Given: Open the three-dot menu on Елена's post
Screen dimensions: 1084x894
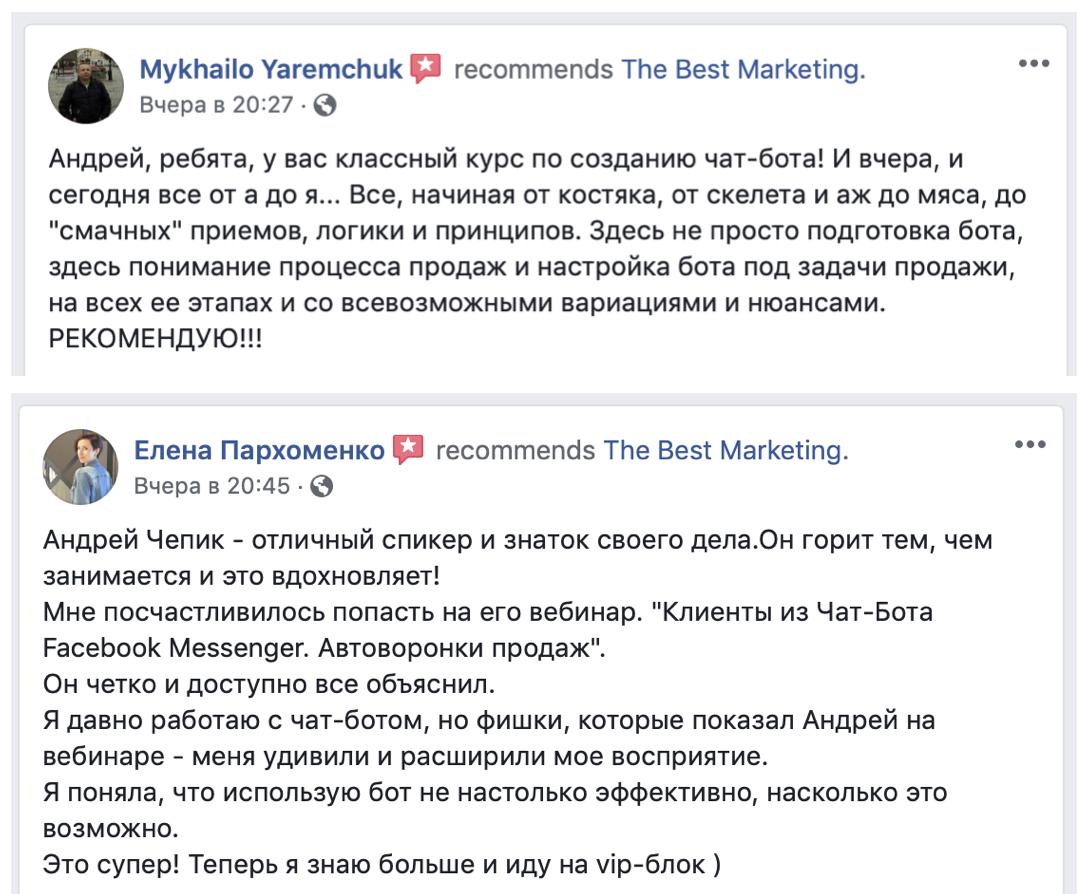Looking at the screenshot, I should tap(1030, 445).
